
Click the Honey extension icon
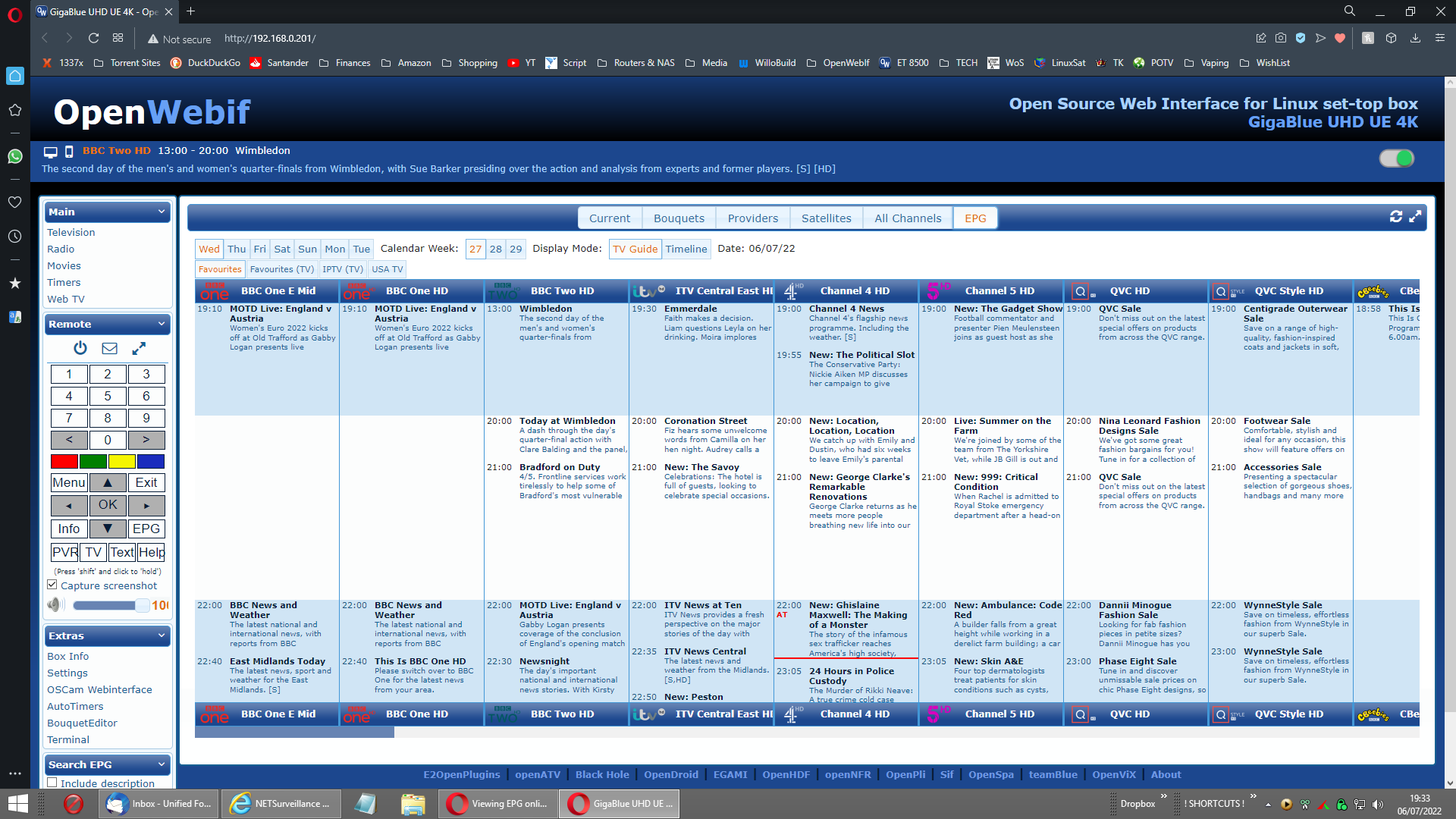(1368, 38)
